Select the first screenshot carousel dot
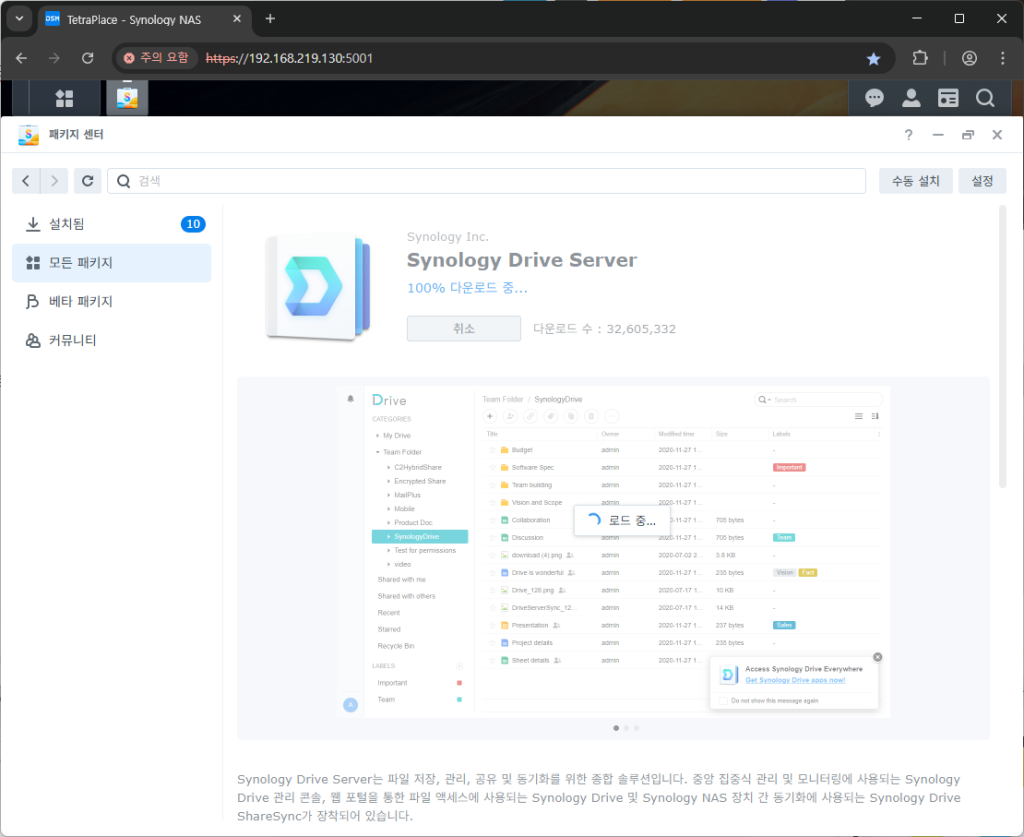The height and width of the screenshot is (837, 1024). coord(616,728)
